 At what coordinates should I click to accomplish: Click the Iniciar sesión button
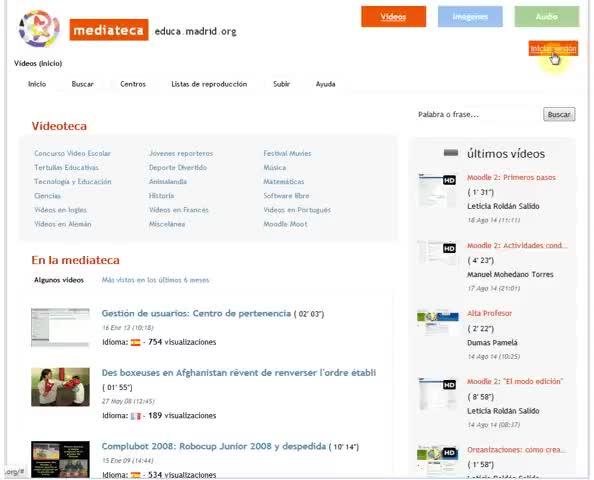(553, 48)
